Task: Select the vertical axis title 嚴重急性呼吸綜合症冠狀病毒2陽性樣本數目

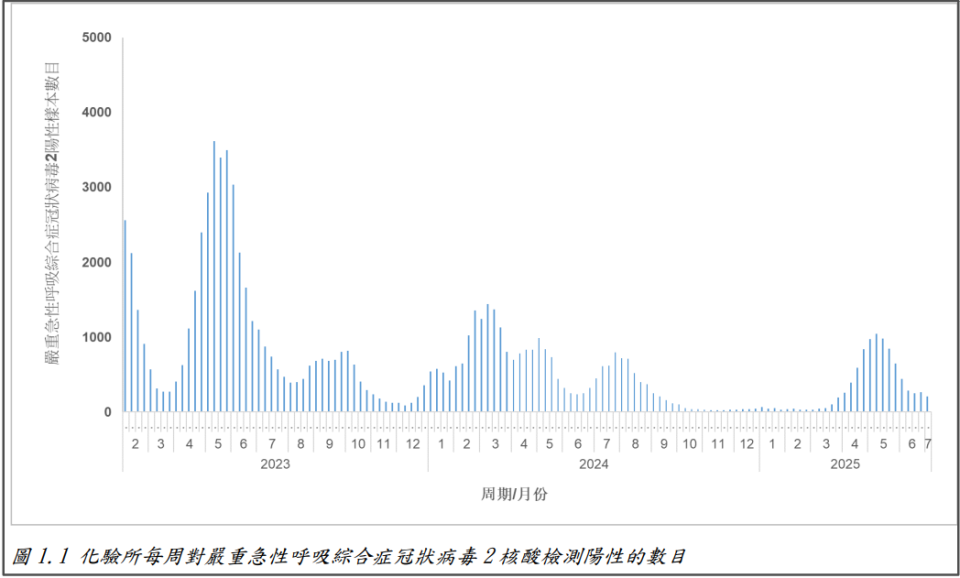Action: click(53, 213)
